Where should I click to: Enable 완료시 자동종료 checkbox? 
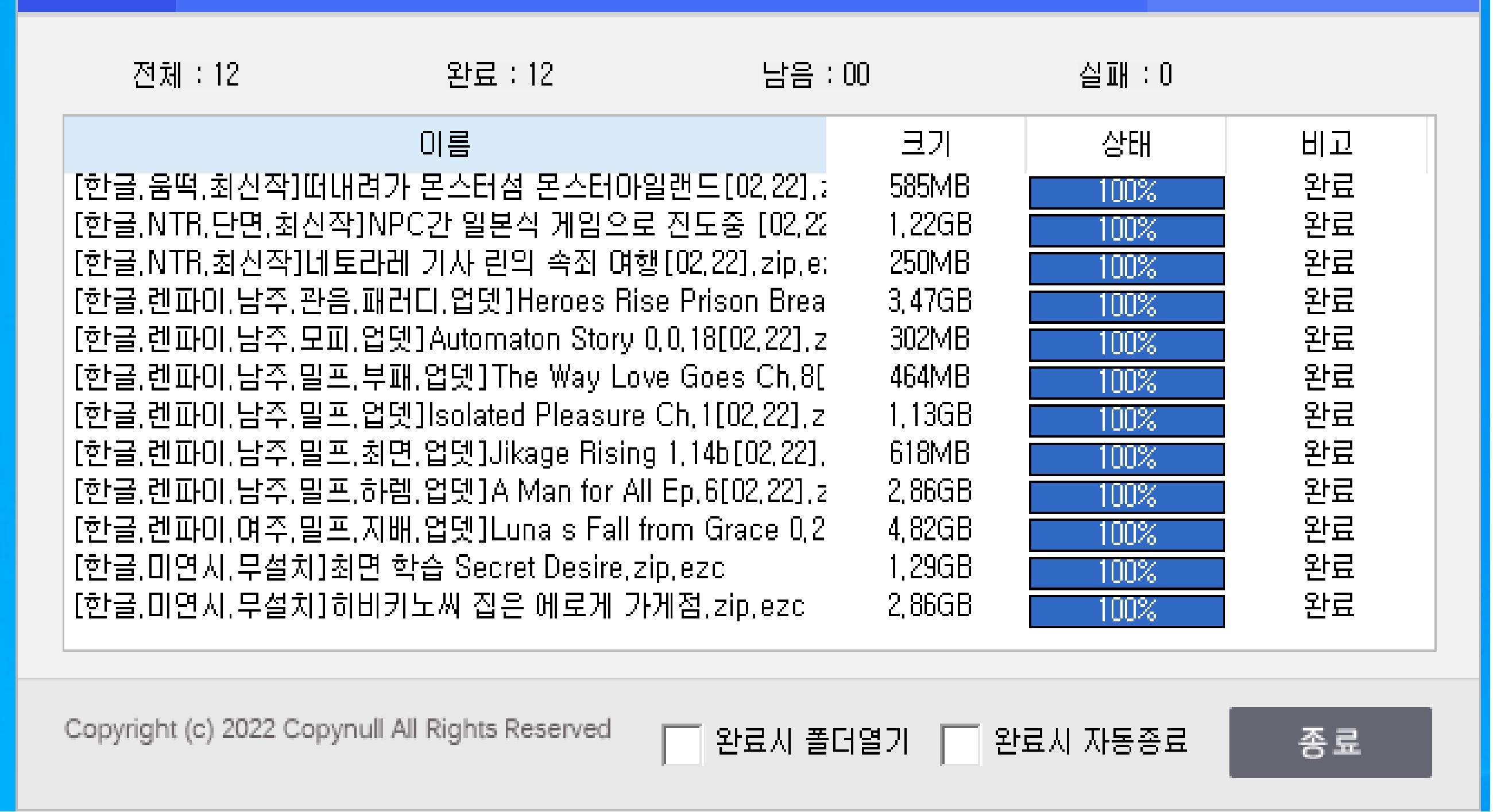coord(960,744)
